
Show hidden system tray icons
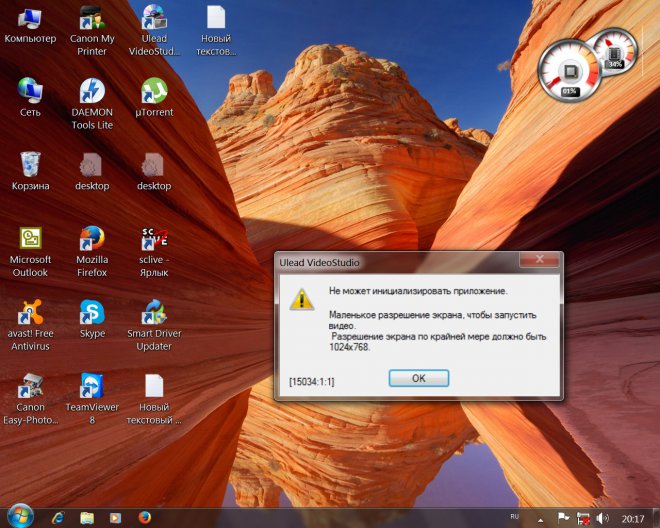(x=541, y=518)
